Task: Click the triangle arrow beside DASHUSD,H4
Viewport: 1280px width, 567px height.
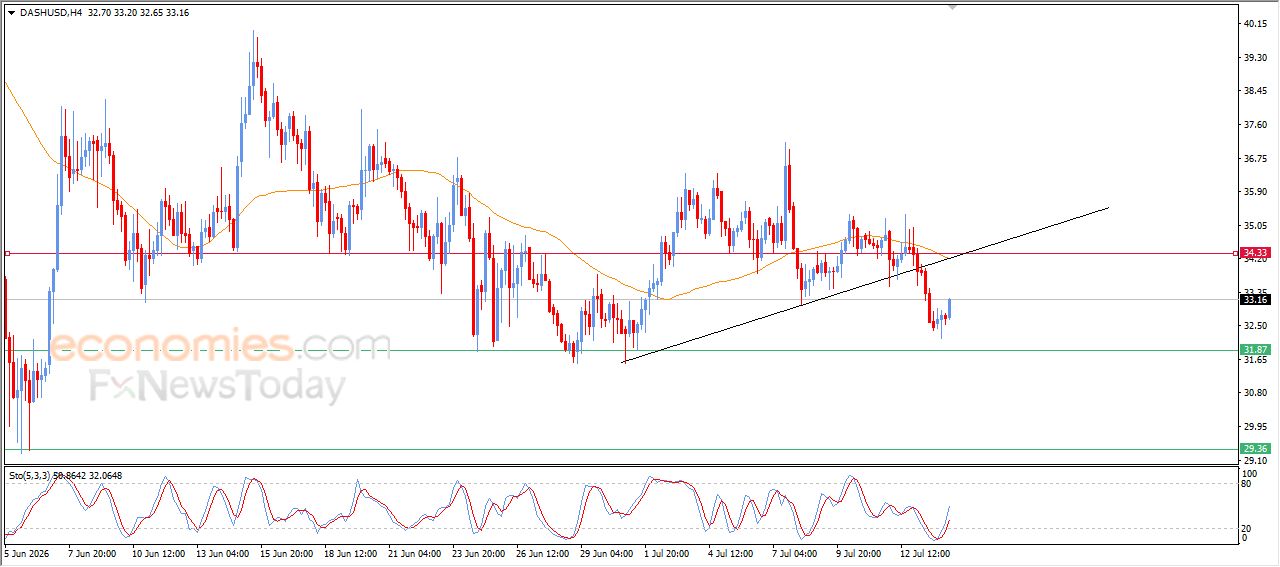Action: pyautogui.click(x=11, y=12)
